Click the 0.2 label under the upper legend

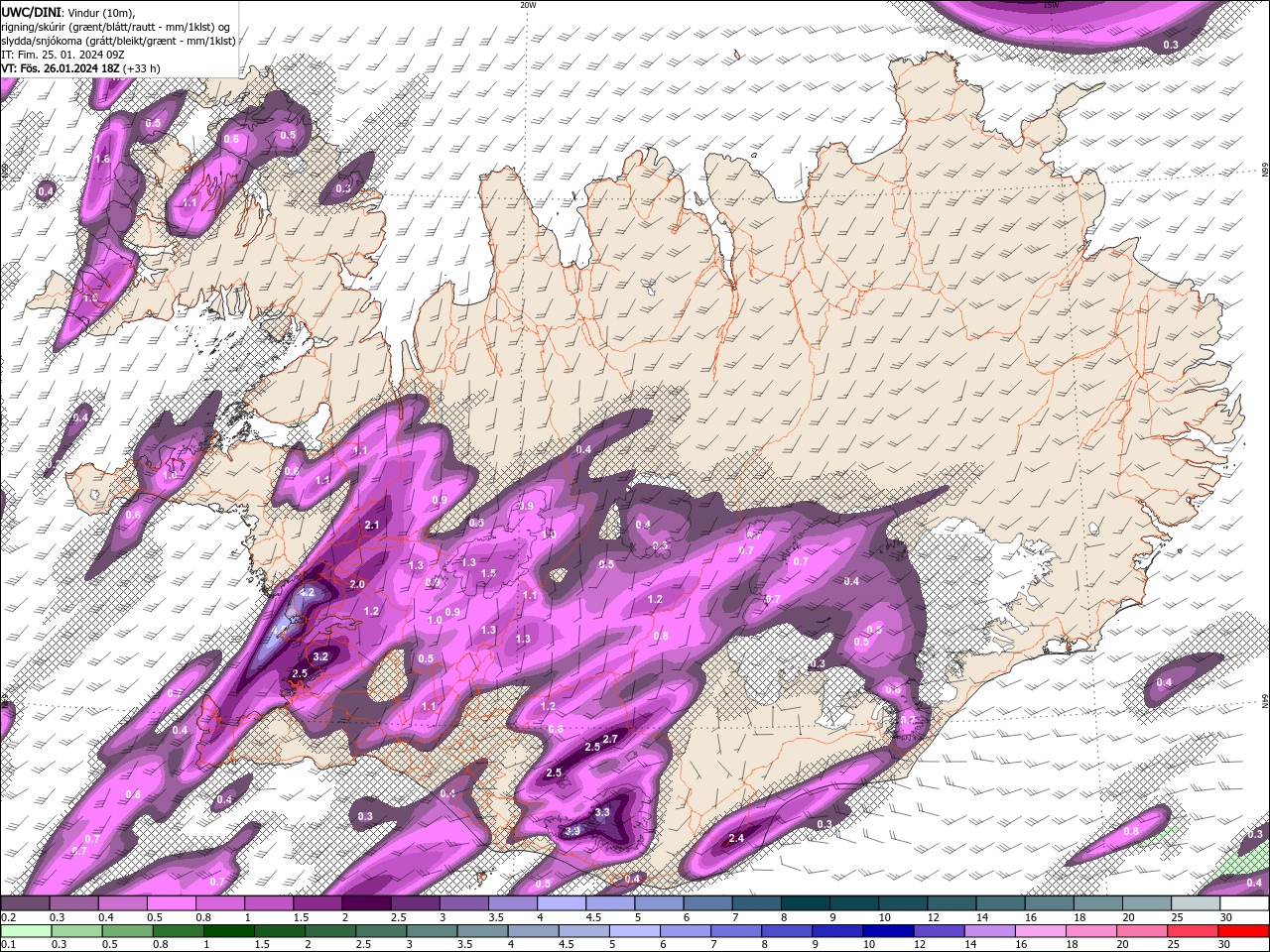coord(8,917)
